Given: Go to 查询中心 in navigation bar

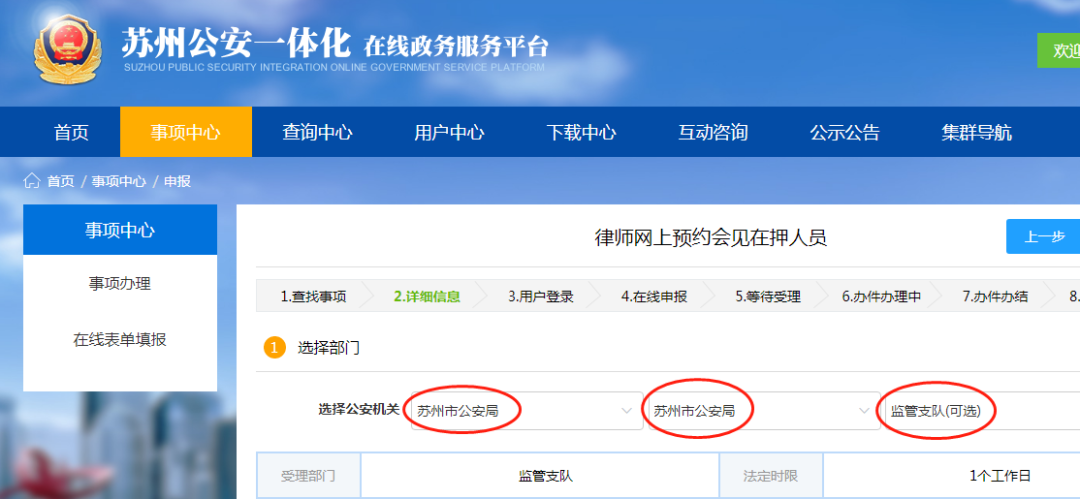Looking at the screenshot, I should pos(318,132).
